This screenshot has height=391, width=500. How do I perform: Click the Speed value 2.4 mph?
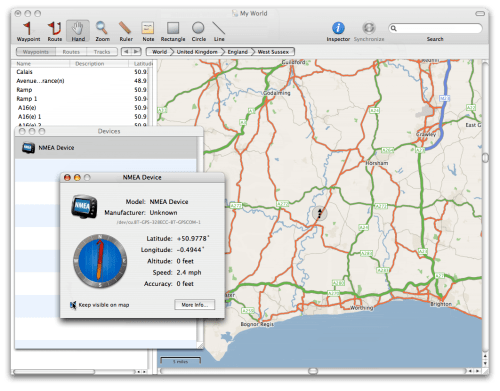tap(189, 272)
